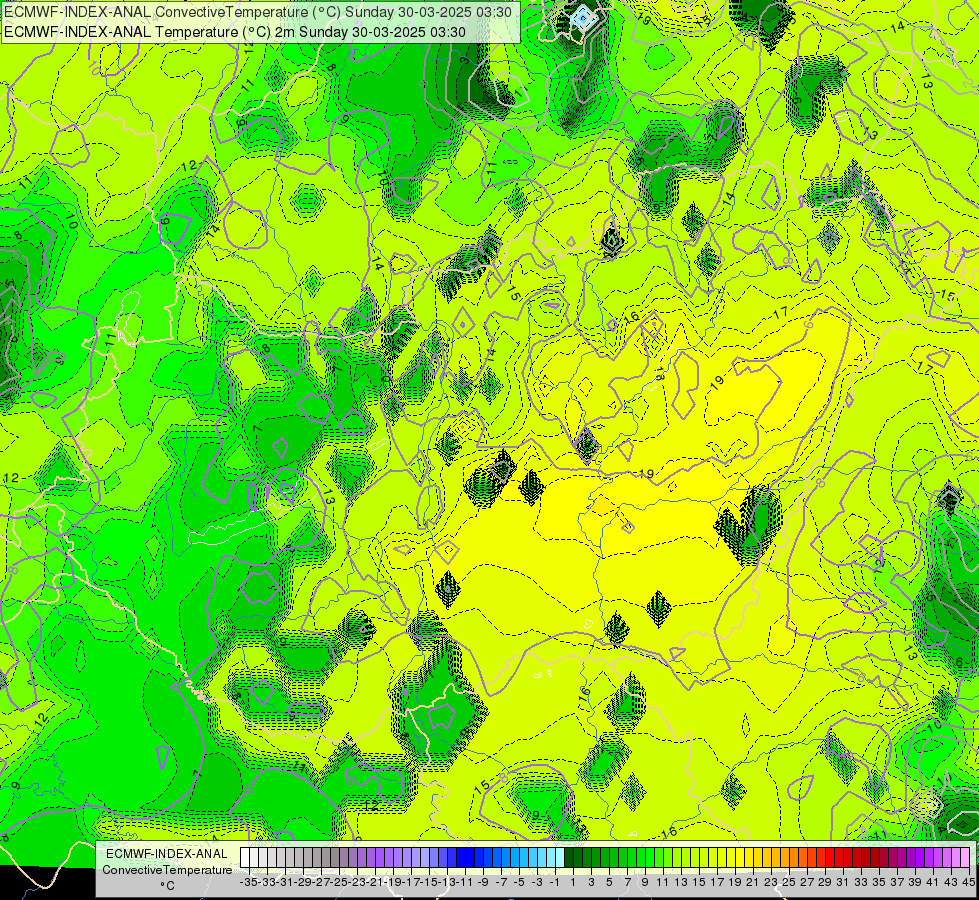Select the pink legend swatch above 45
The image size is (979, 900).
pyautogui.click(x=965, y=857)
